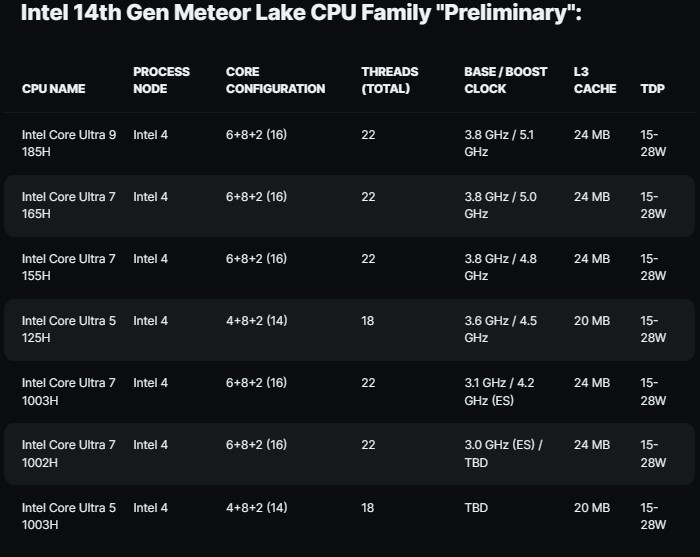Click the 3.6 GHz / 4.5 GHz clock value

[500, 329]
